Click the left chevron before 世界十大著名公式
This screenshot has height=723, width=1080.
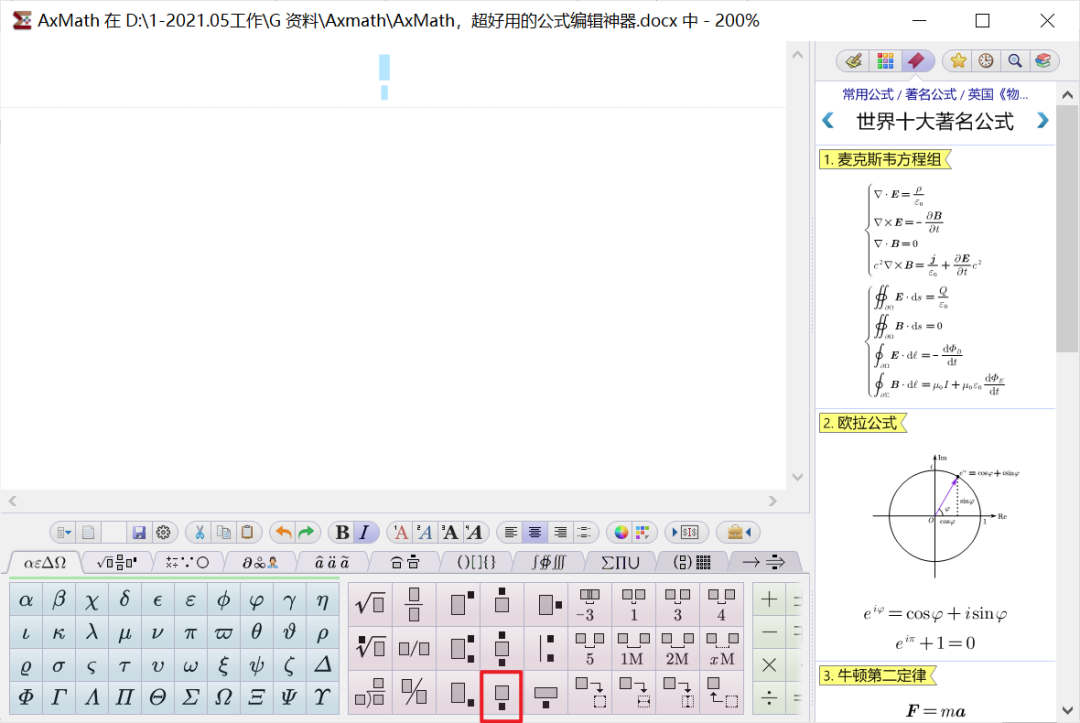828,120
